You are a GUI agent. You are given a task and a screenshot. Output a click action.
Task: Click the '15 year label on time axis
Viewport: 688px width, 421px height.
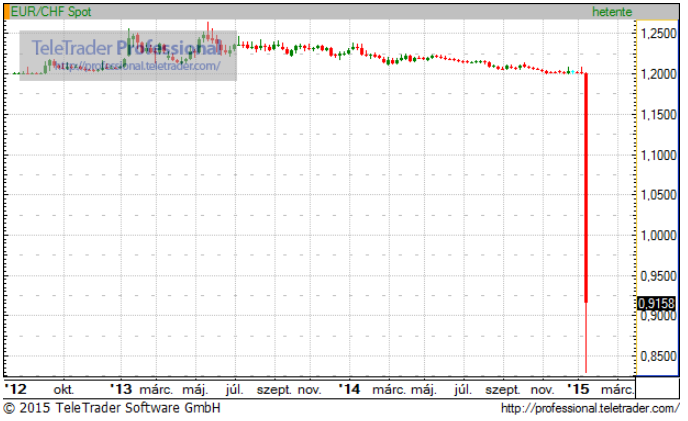[x=578, y=389]
